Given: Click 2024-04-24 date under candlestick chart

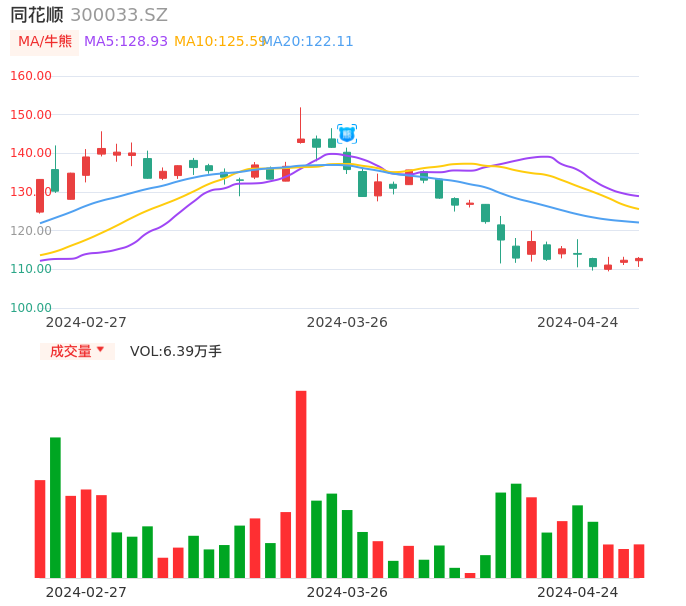Looking at the screenshot, I should (578, 322).
